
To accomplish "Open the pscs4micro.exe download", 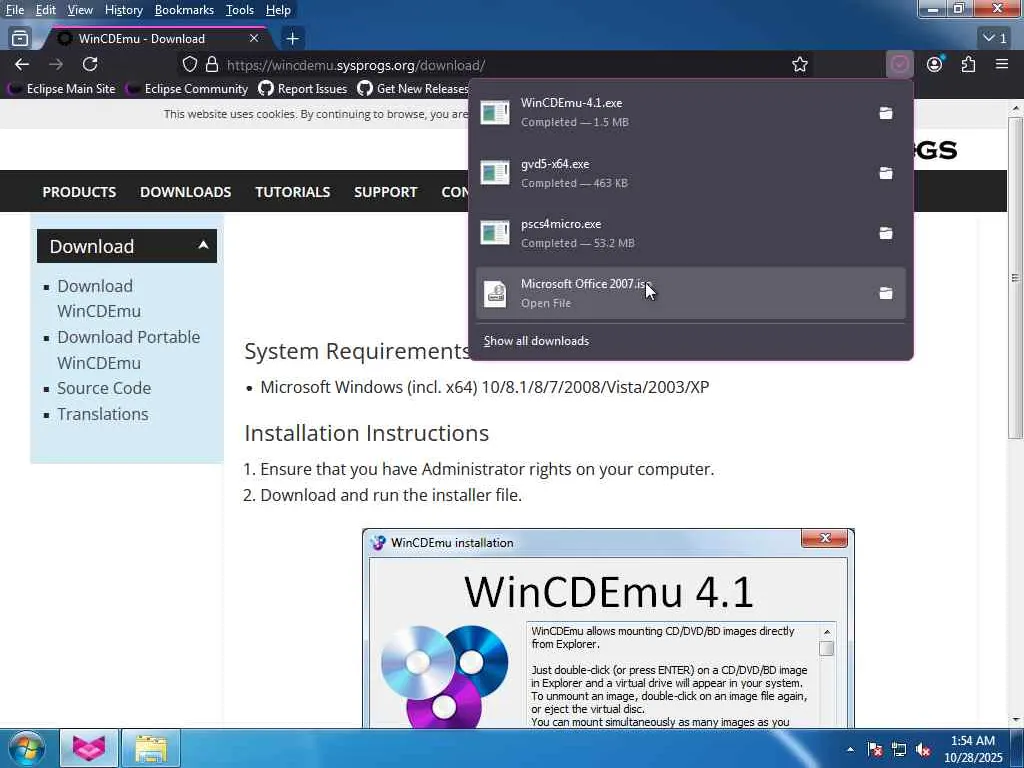I will (671, 233).
